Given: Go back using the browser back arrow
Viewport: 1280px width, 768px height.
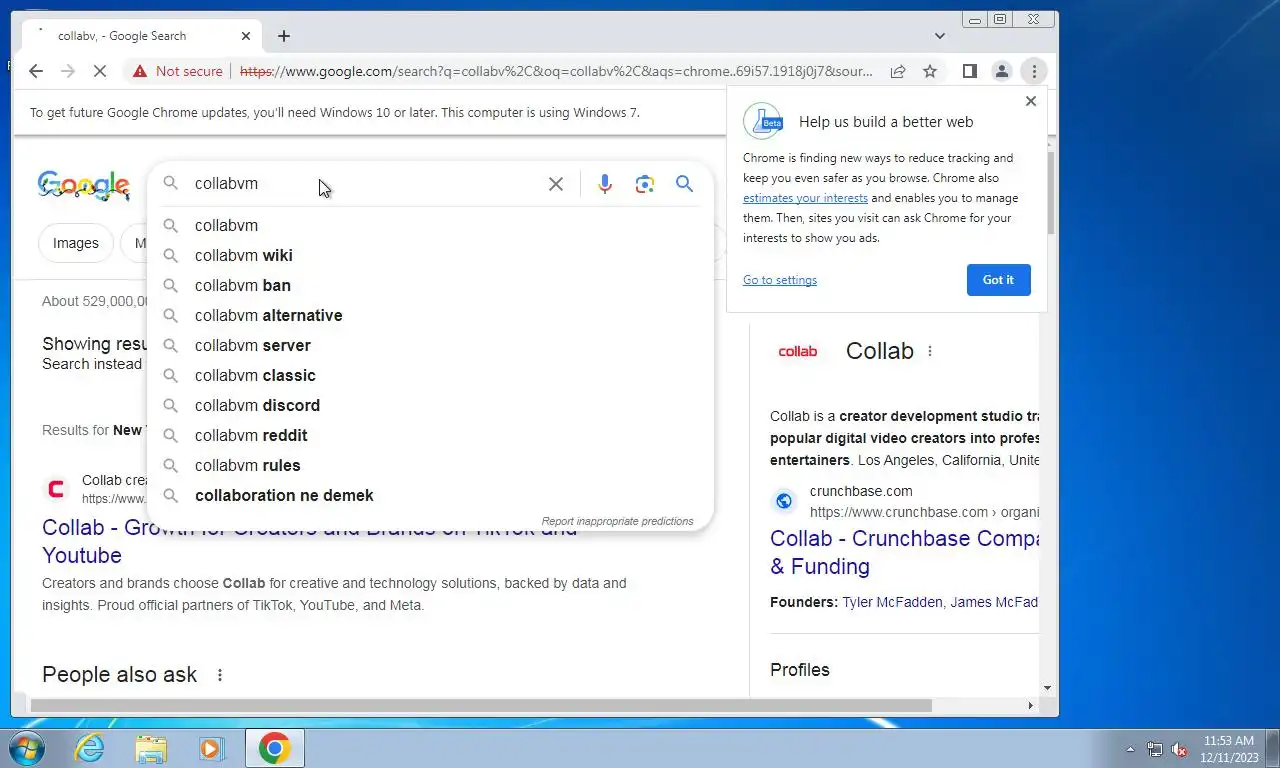Looking at the screenshot, I should pos(36,71).
